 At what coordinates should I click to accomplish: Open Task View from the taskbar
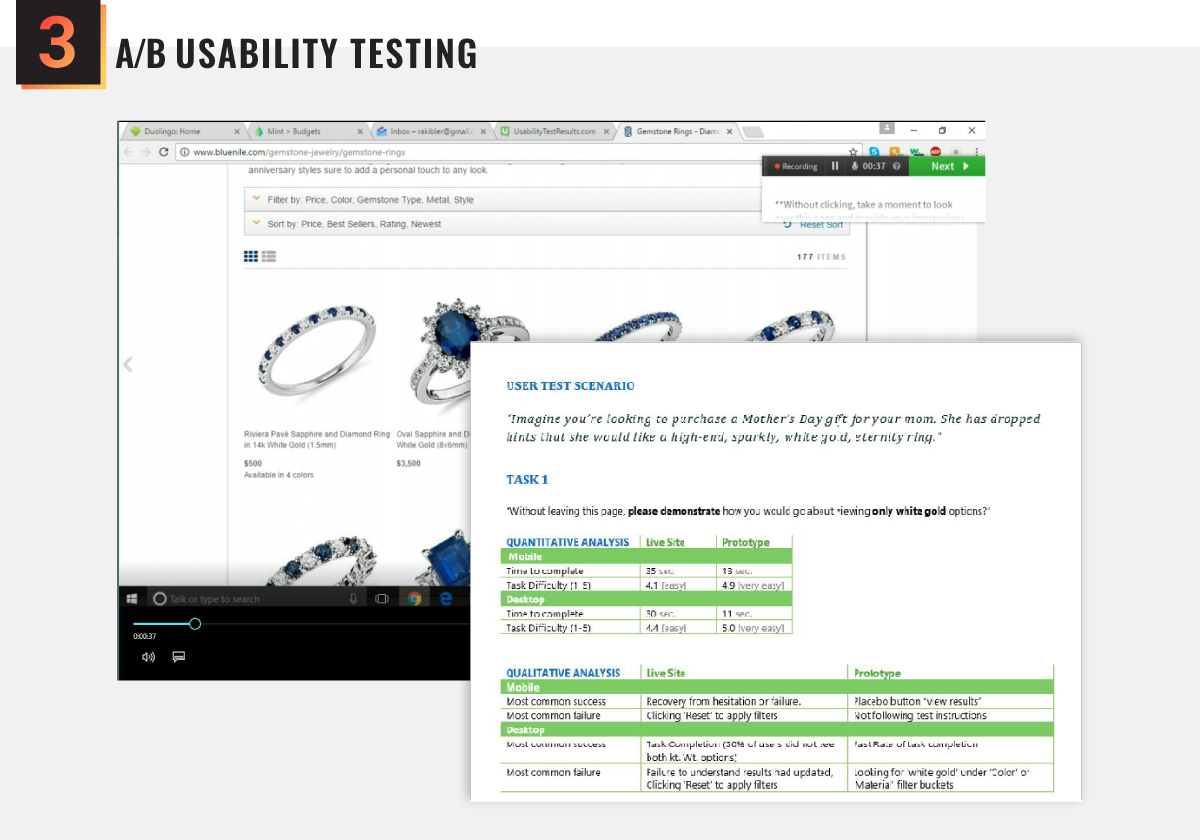click(x=382, y=599)
